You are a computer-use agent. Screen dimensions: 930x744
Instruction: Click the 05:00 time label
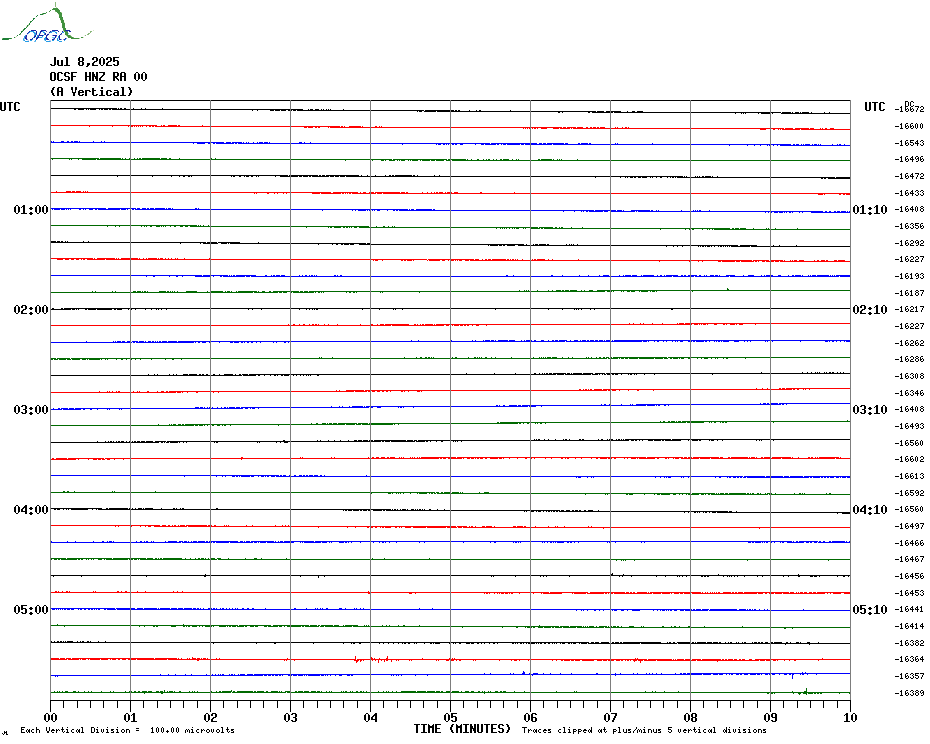tap(31, 610)
